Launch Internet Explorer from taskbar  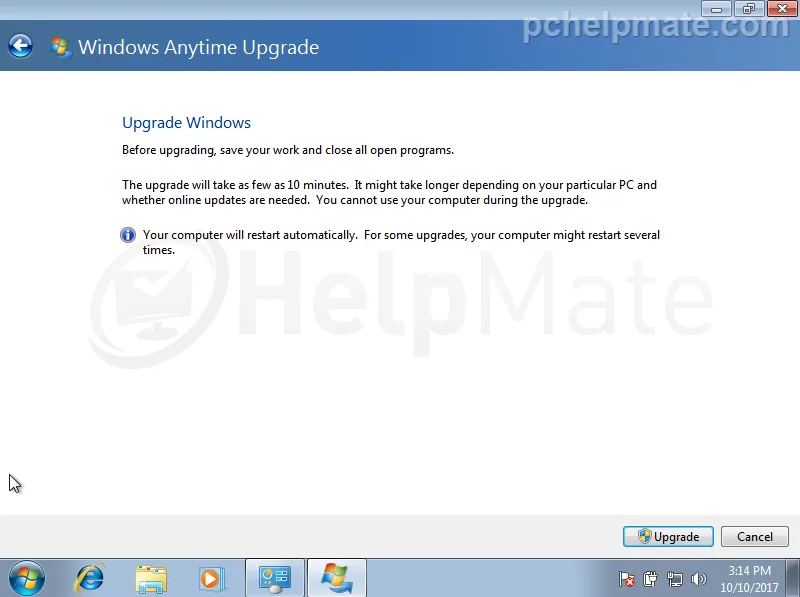tap(90, 579)
